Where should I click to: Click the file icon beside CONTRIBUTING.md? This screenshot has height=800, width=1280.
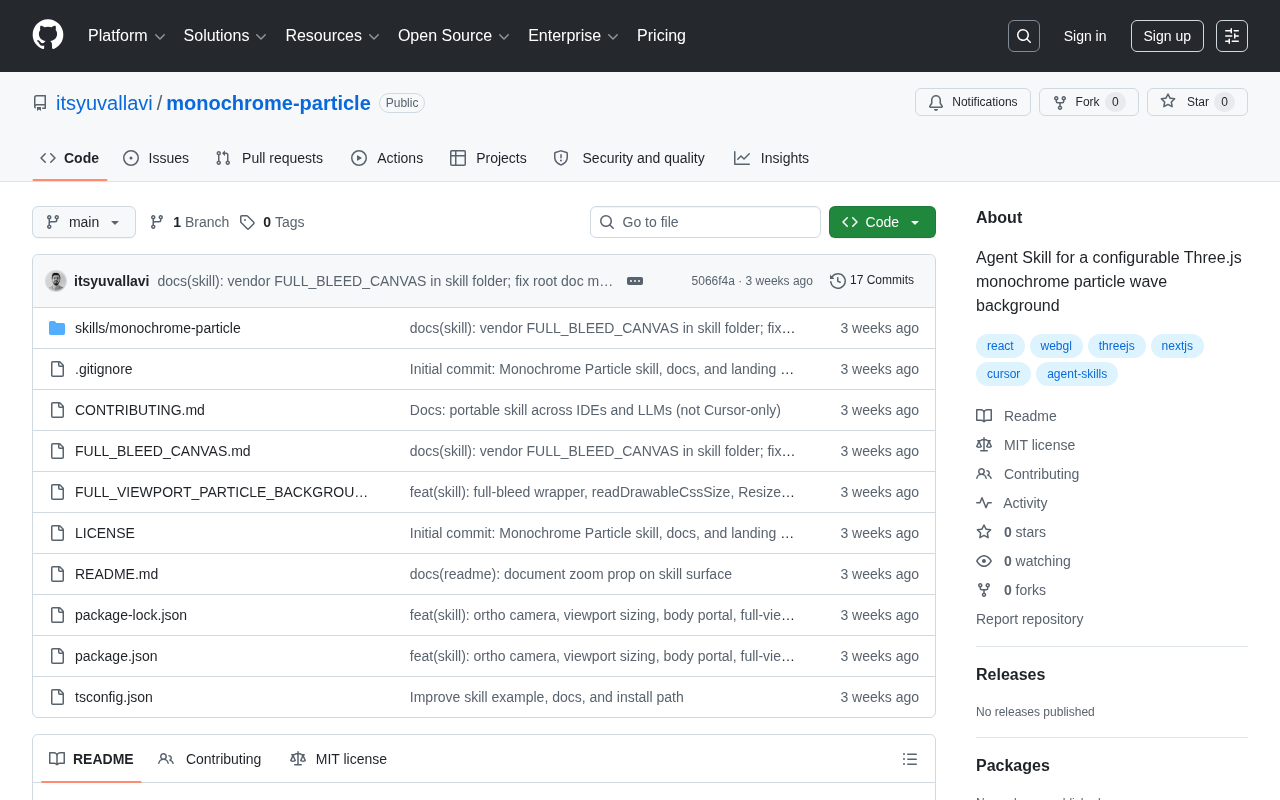[x=57, y=410]
